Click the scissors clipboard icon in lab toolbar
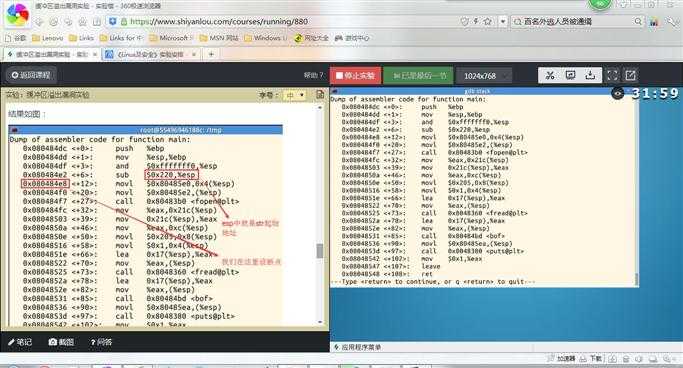 [x=550, y=75]
